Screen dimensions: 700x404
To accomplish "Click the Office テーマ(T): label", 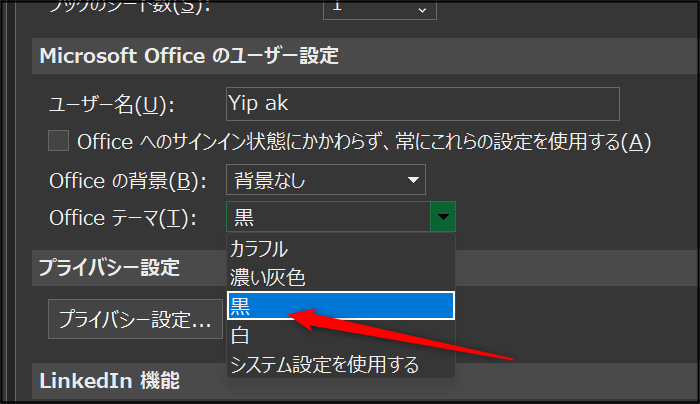I will coord(123,218).
